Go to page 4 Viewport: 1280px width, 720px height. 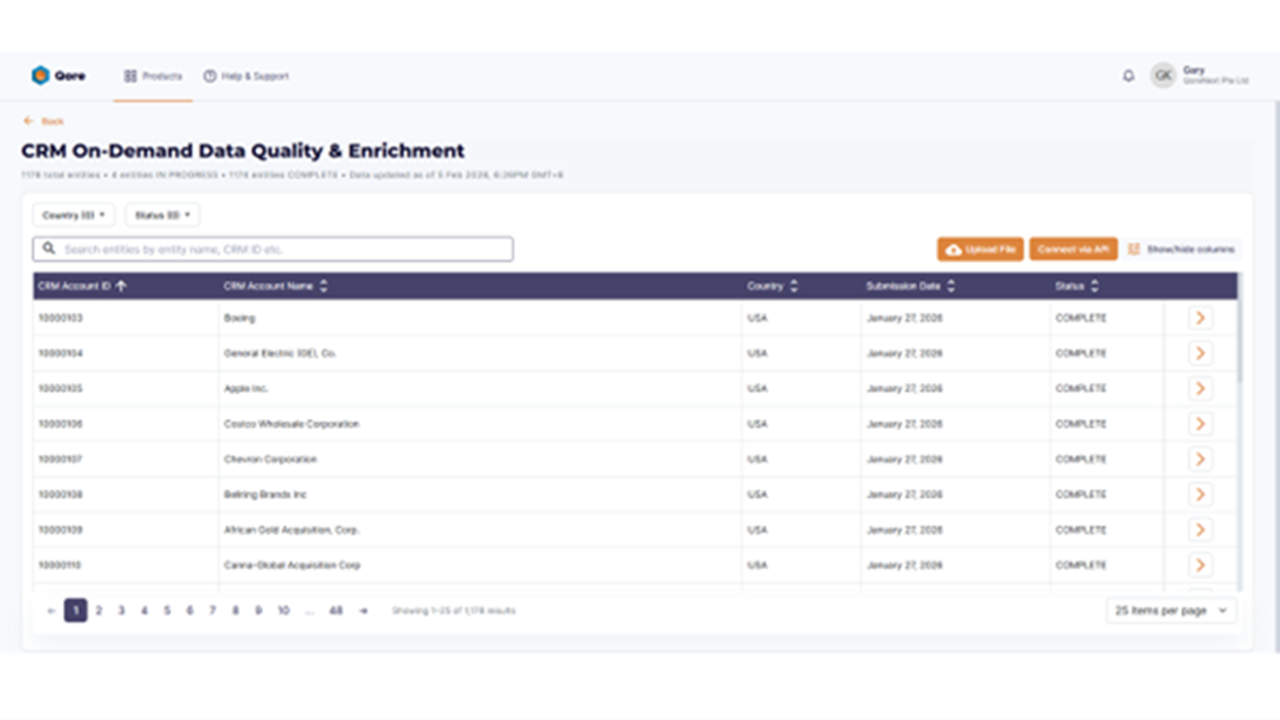pos(144,610)
